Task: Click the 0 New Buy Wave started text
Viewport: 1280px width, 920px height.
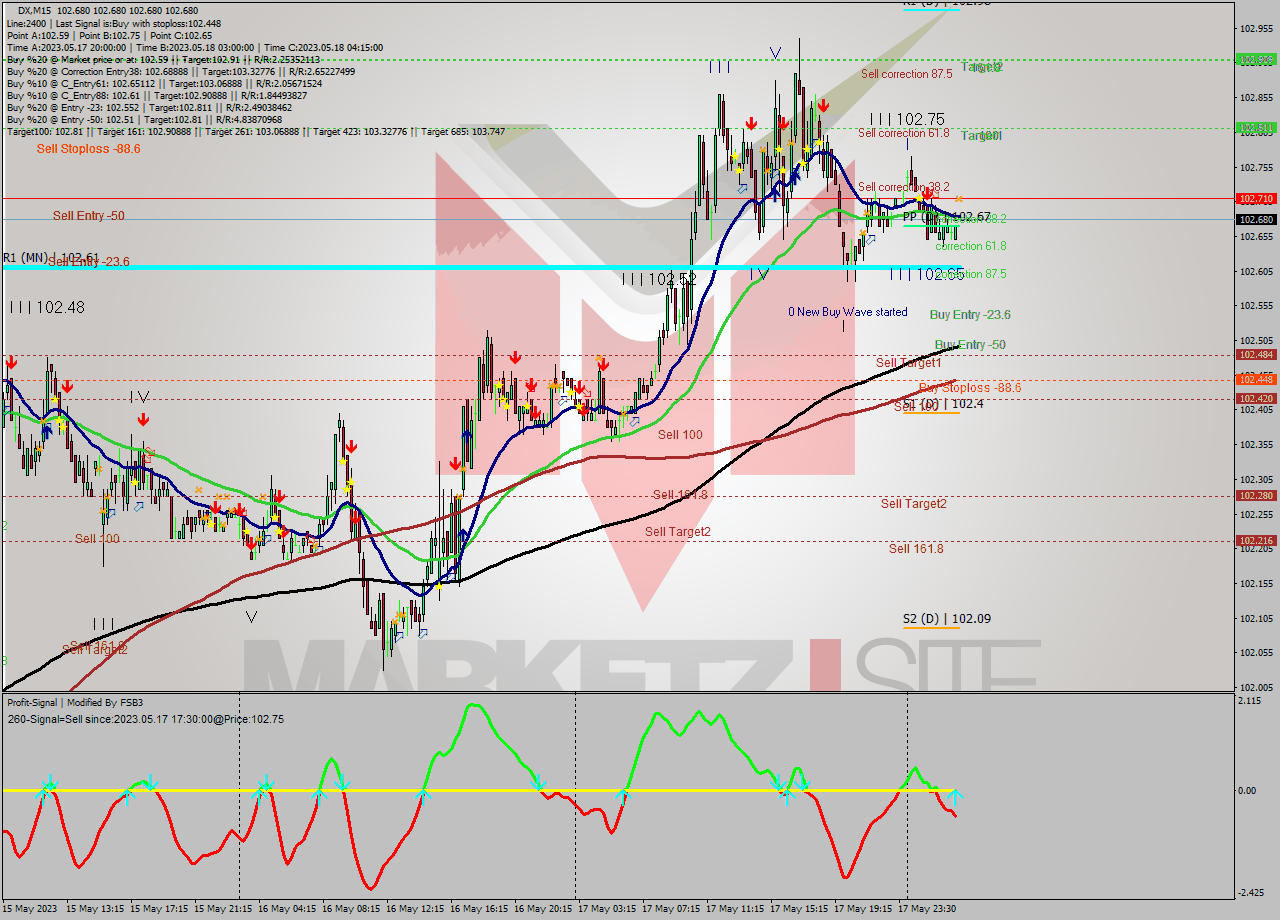Action: pos(848,312)
